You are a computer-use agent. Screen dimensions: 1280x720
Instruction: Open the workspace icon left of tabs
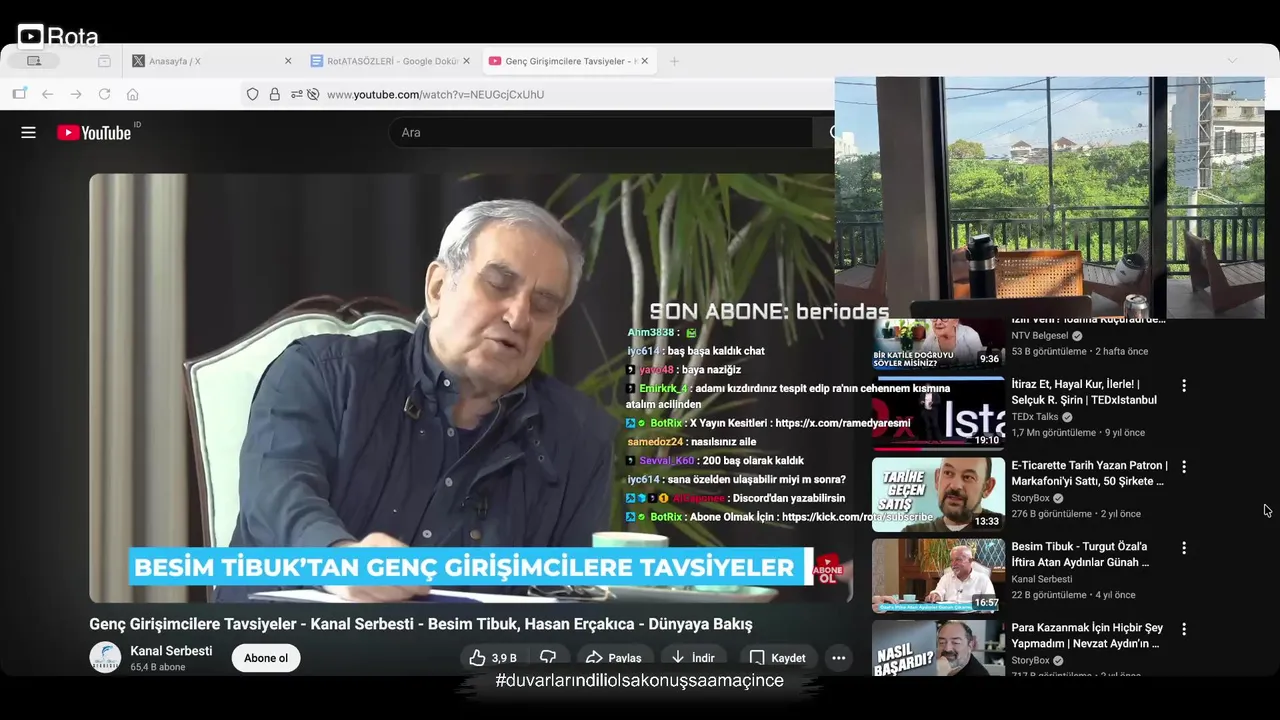click(x=34, y=61)
